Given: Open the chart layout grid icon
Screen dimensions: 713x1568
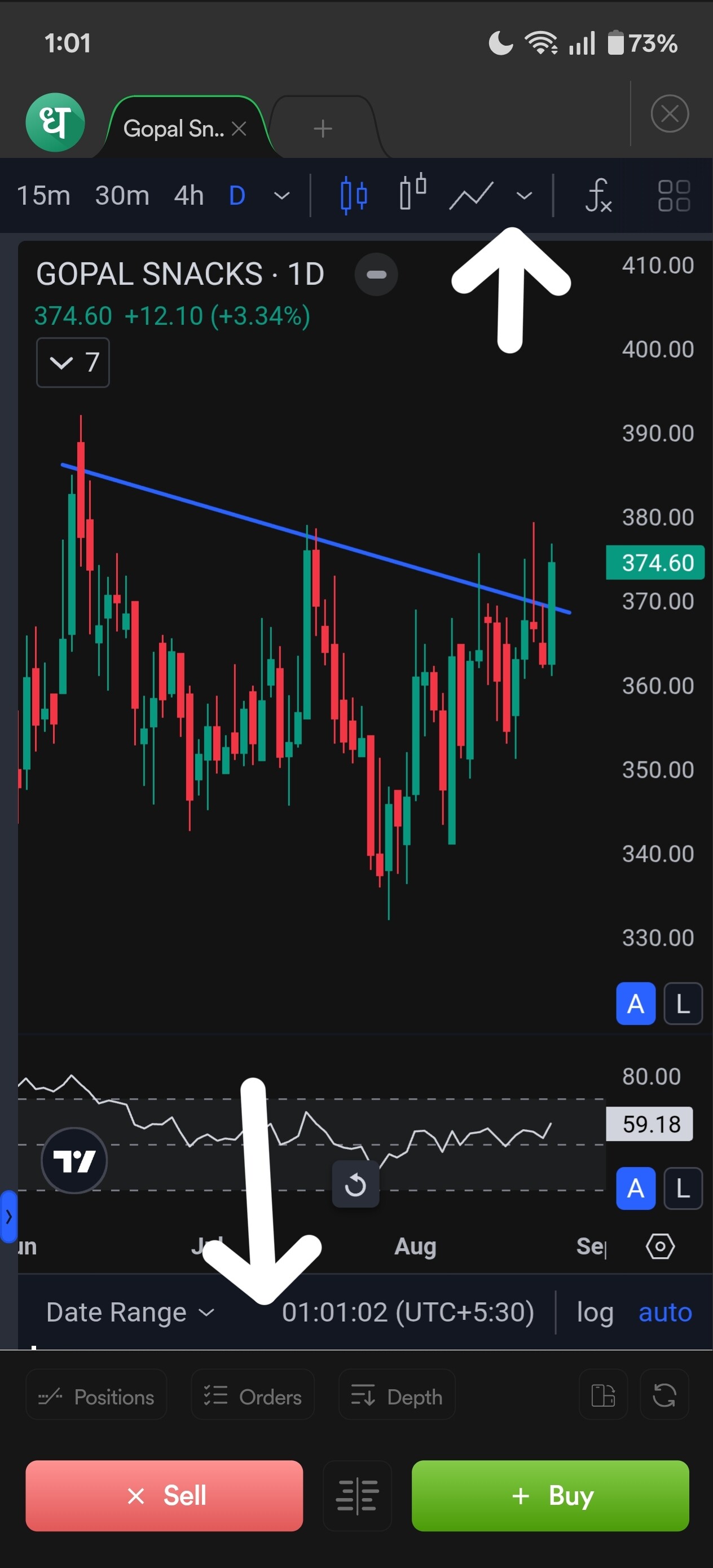Looking at the screenshot, I should tap(674, 195).
